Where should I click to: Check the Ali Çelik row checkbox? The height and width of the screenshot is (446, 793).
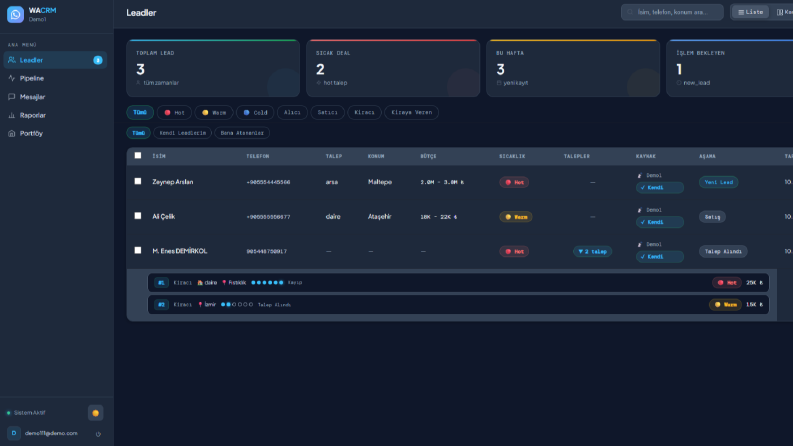point(138,216)
